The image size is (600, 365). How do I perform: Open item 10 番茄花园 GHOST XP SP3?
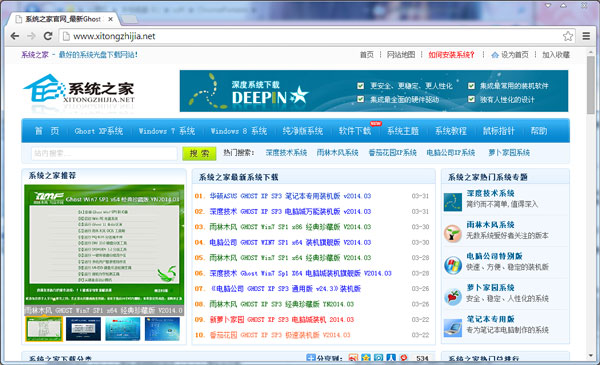pyautogui.click(x=280, y=335)
